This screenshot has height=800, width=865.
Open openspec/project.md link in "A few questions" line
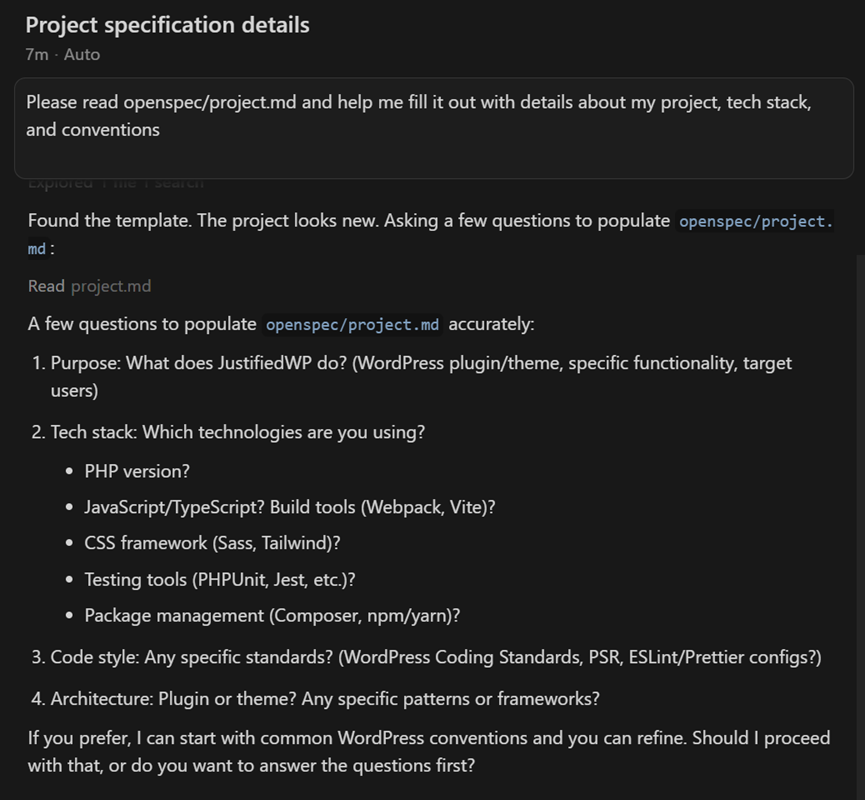click(x=352, y=325)
